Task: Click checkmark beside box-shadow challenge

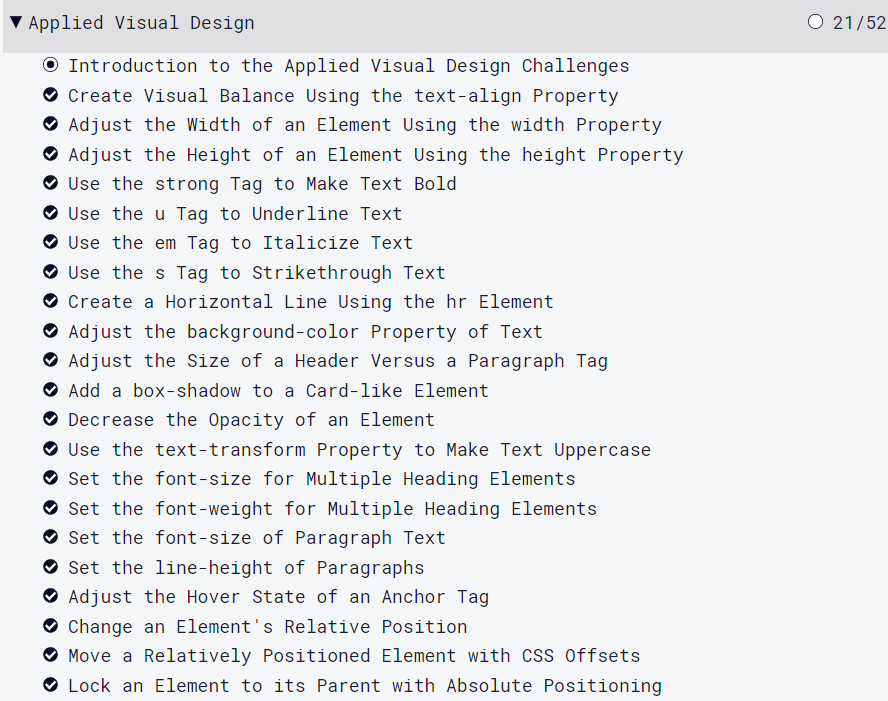Action: (51, 391)
